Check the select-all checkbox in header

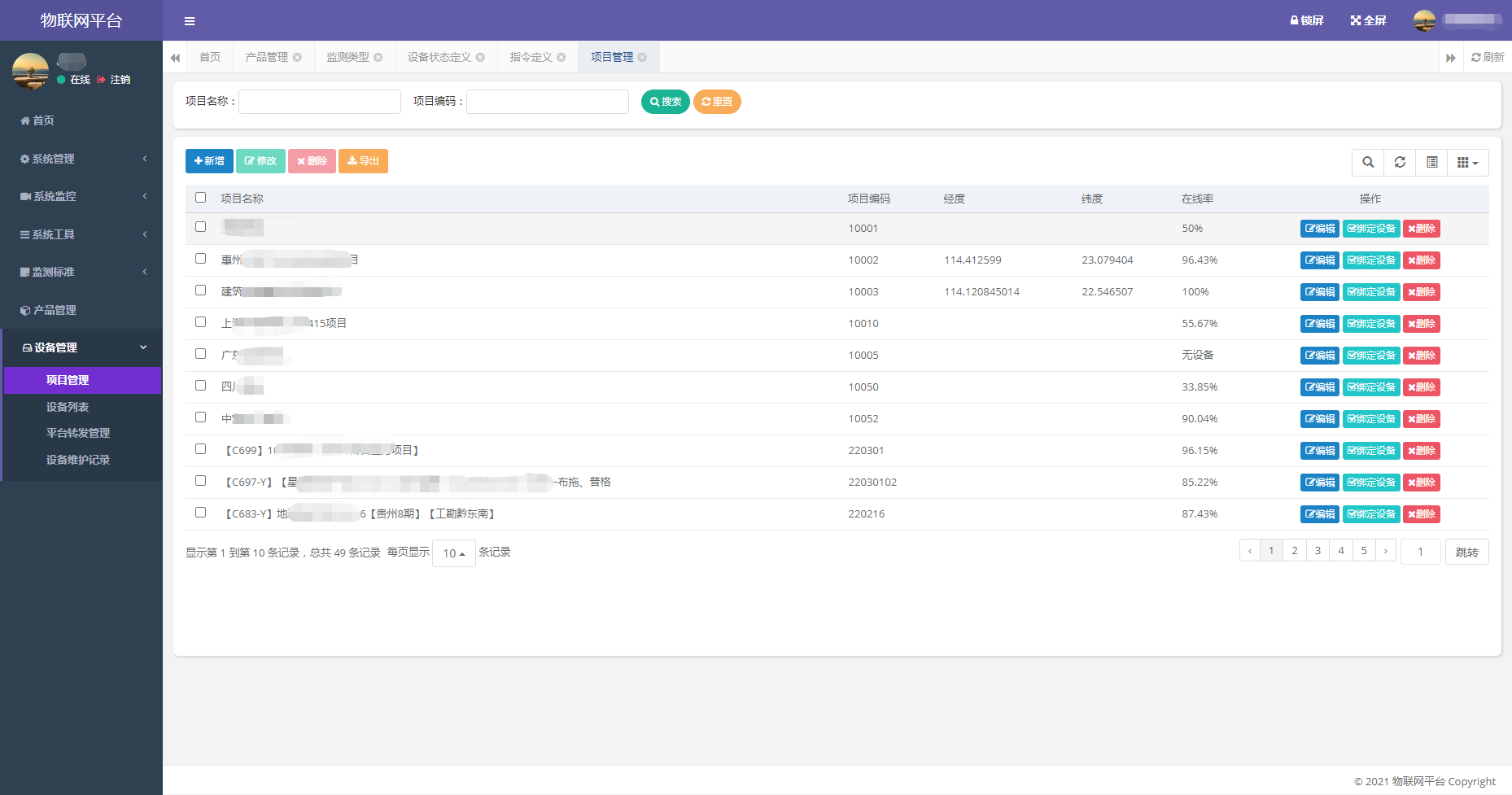(201, 198)
